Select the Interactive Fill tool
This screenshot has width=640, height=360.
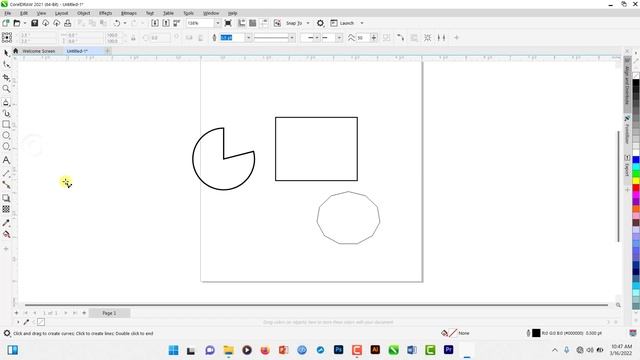[x=6, y=234]
